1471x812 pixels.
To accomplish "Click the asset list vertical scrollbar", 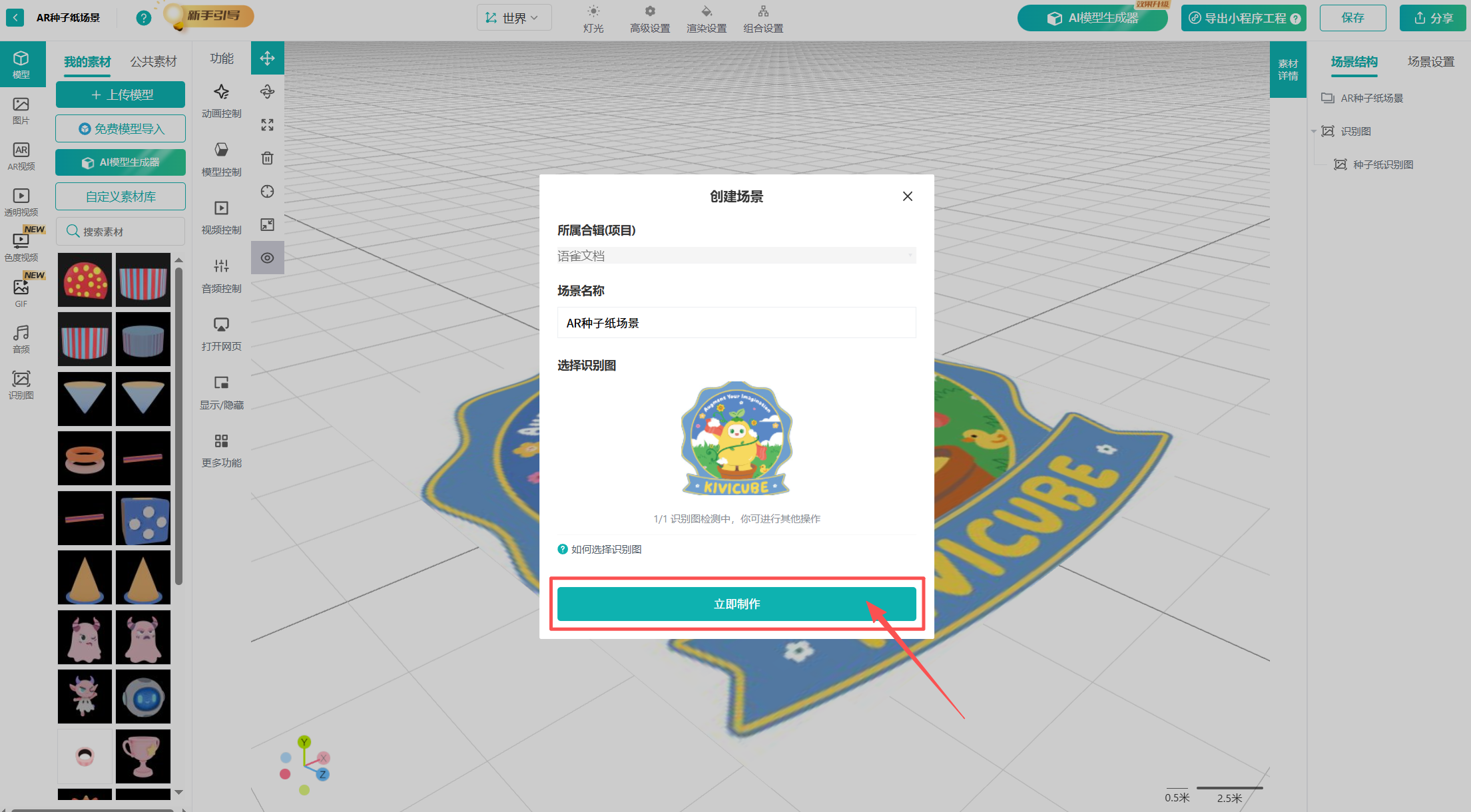I will point(178,426).
